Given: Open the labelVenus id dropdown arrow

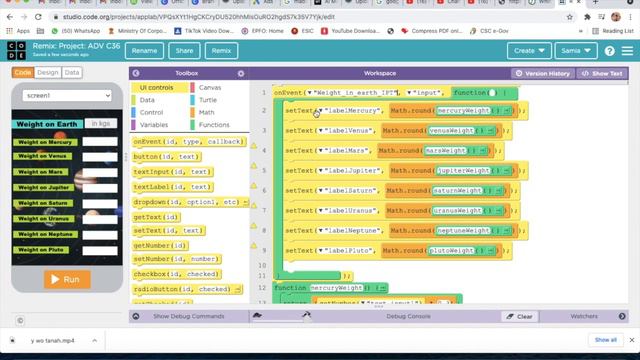Looking at the screenshot, I should tap(320, 131).
